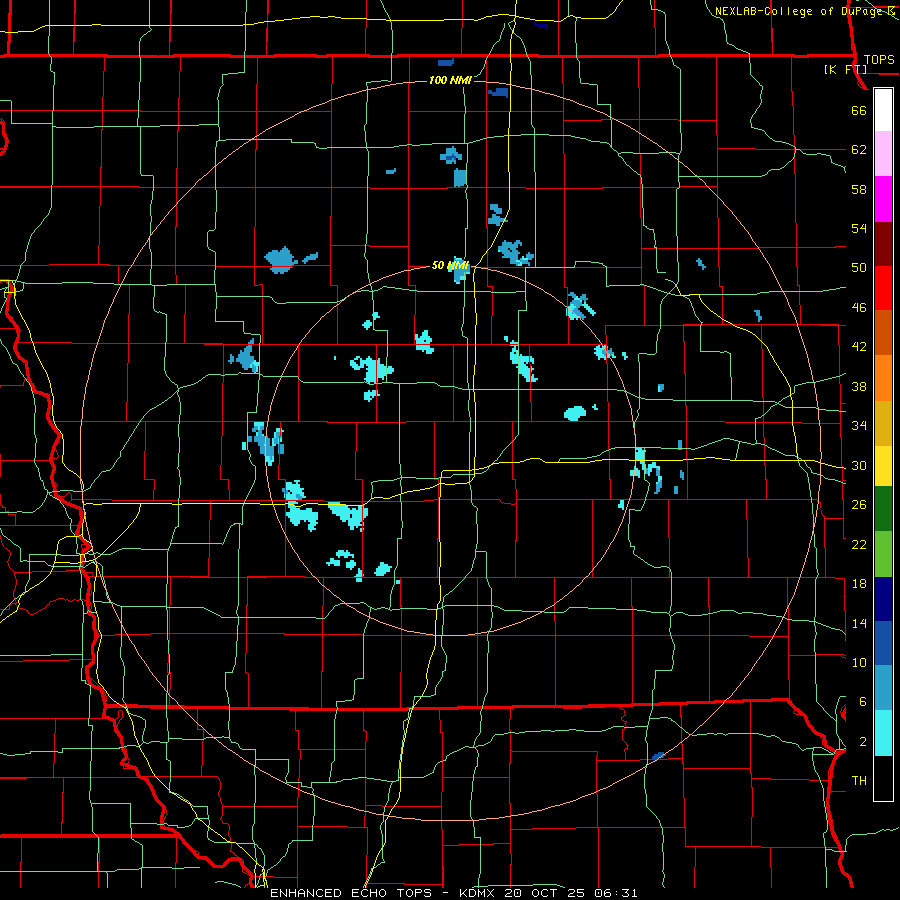Click the light pink legend swatch
This screenshot has width=900, height=900.
point(883,154)
